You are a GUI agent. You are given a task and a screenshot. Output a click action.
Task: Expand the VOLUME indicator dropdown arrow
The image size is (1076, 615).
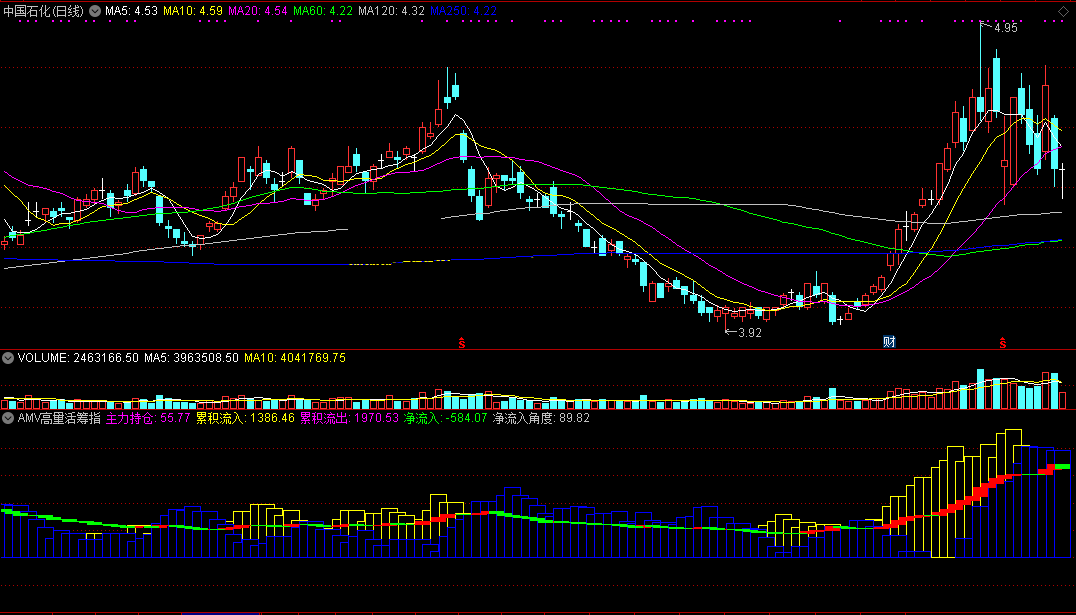coord(8,358)
